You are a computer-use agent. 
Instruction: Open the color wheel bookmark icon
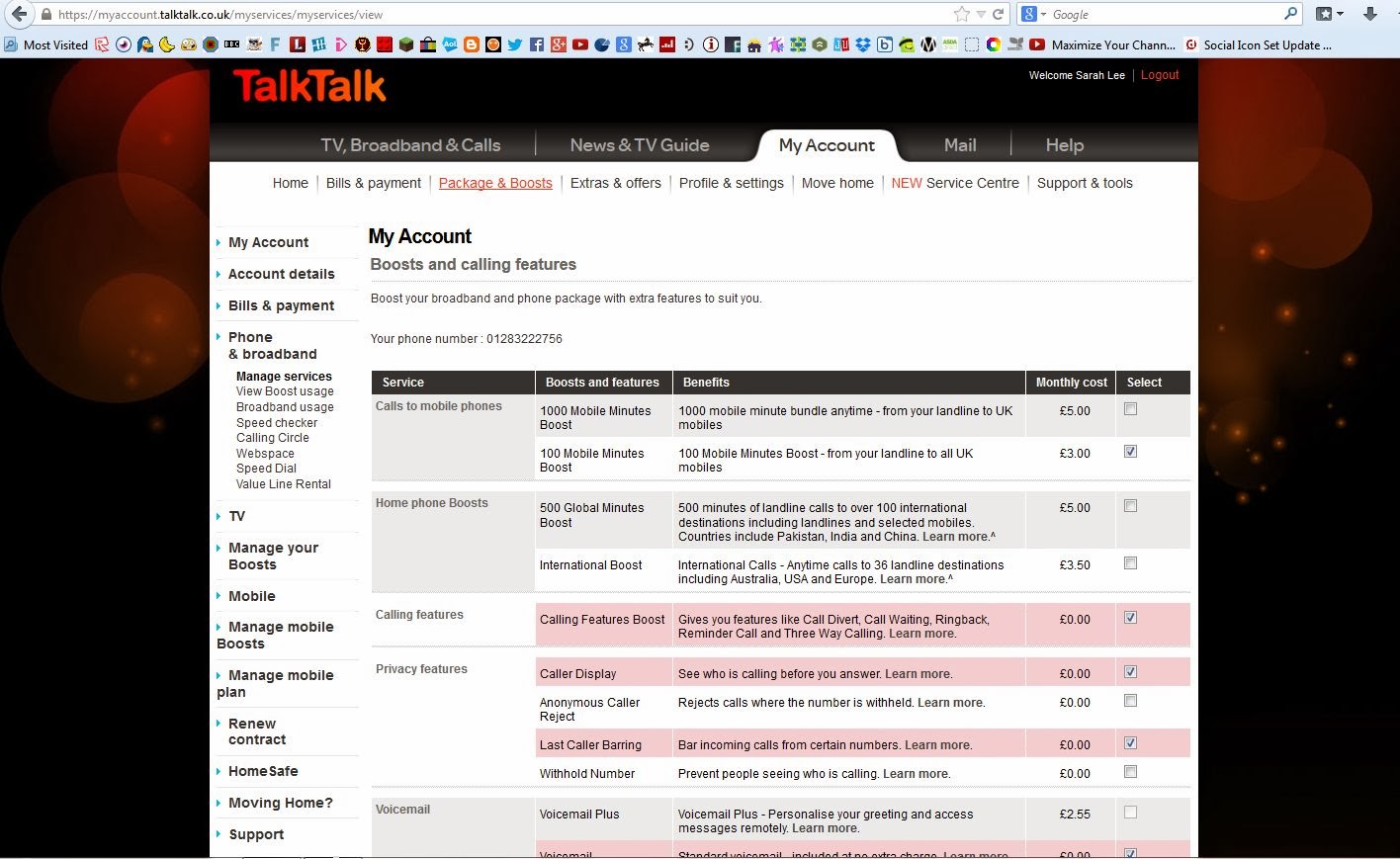(993, 44)
